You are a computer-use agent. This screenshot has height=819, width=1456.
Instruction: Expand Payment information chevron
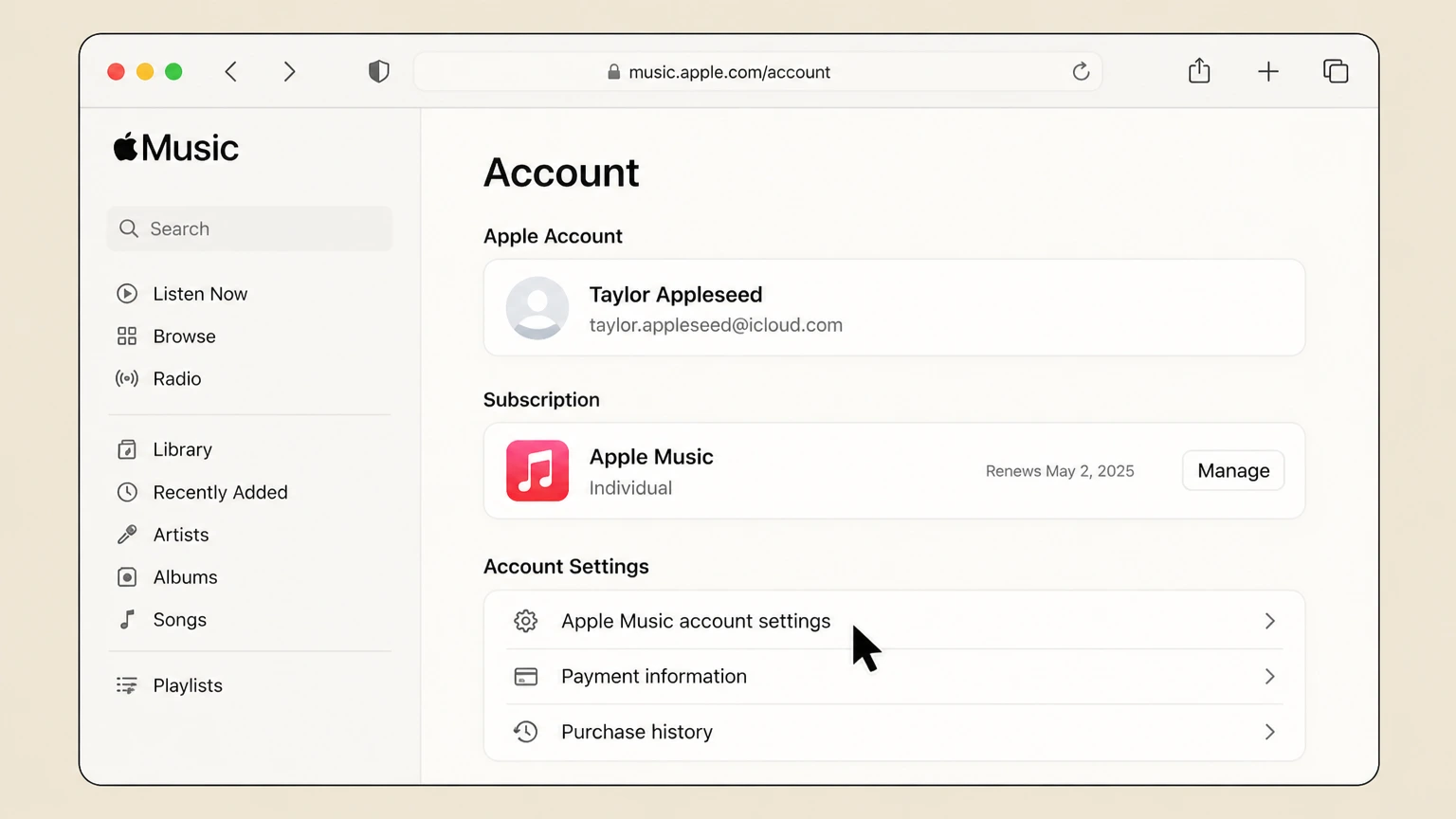1270,677
